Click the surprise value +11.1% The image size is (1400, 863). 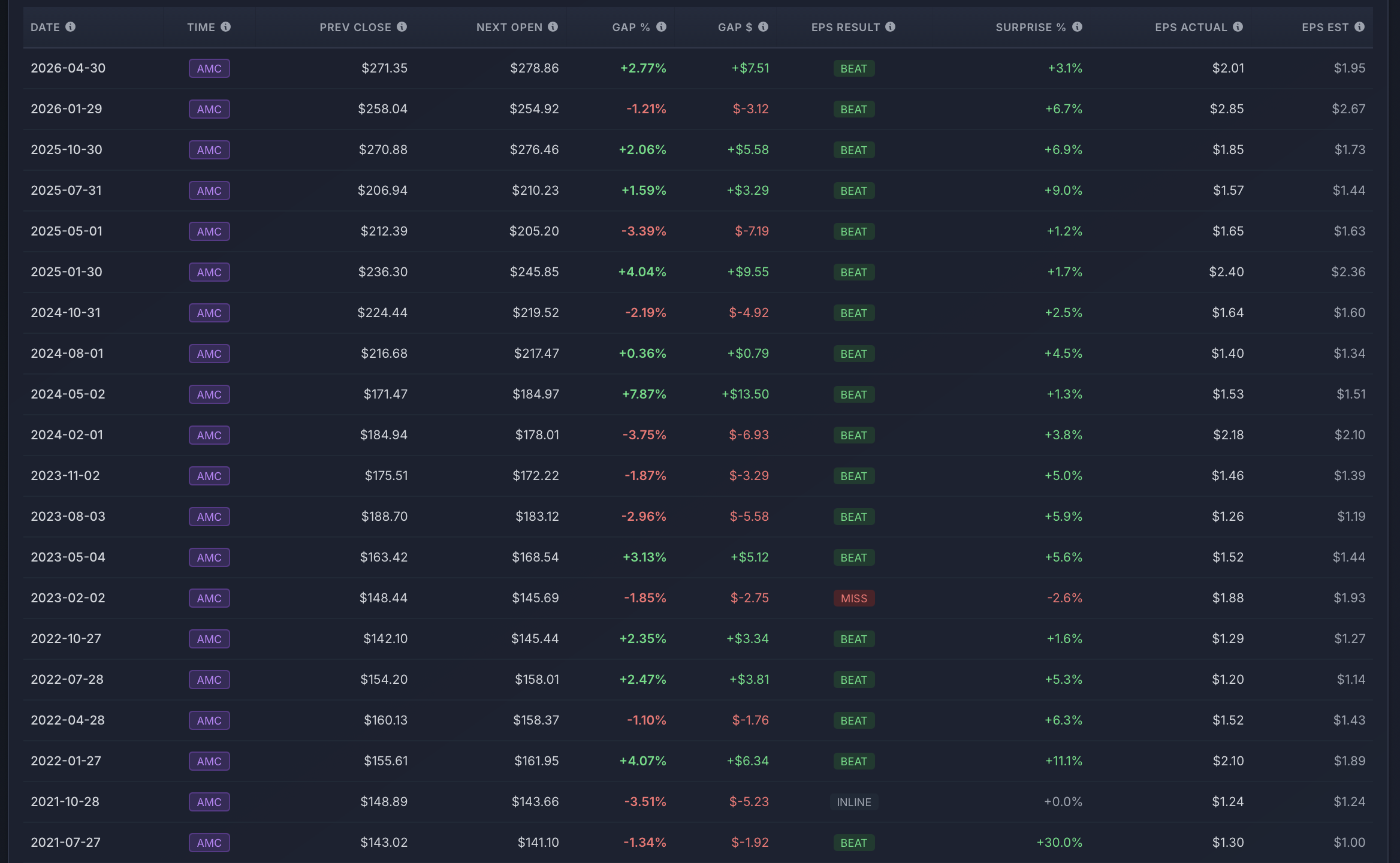coord(1064,761)
